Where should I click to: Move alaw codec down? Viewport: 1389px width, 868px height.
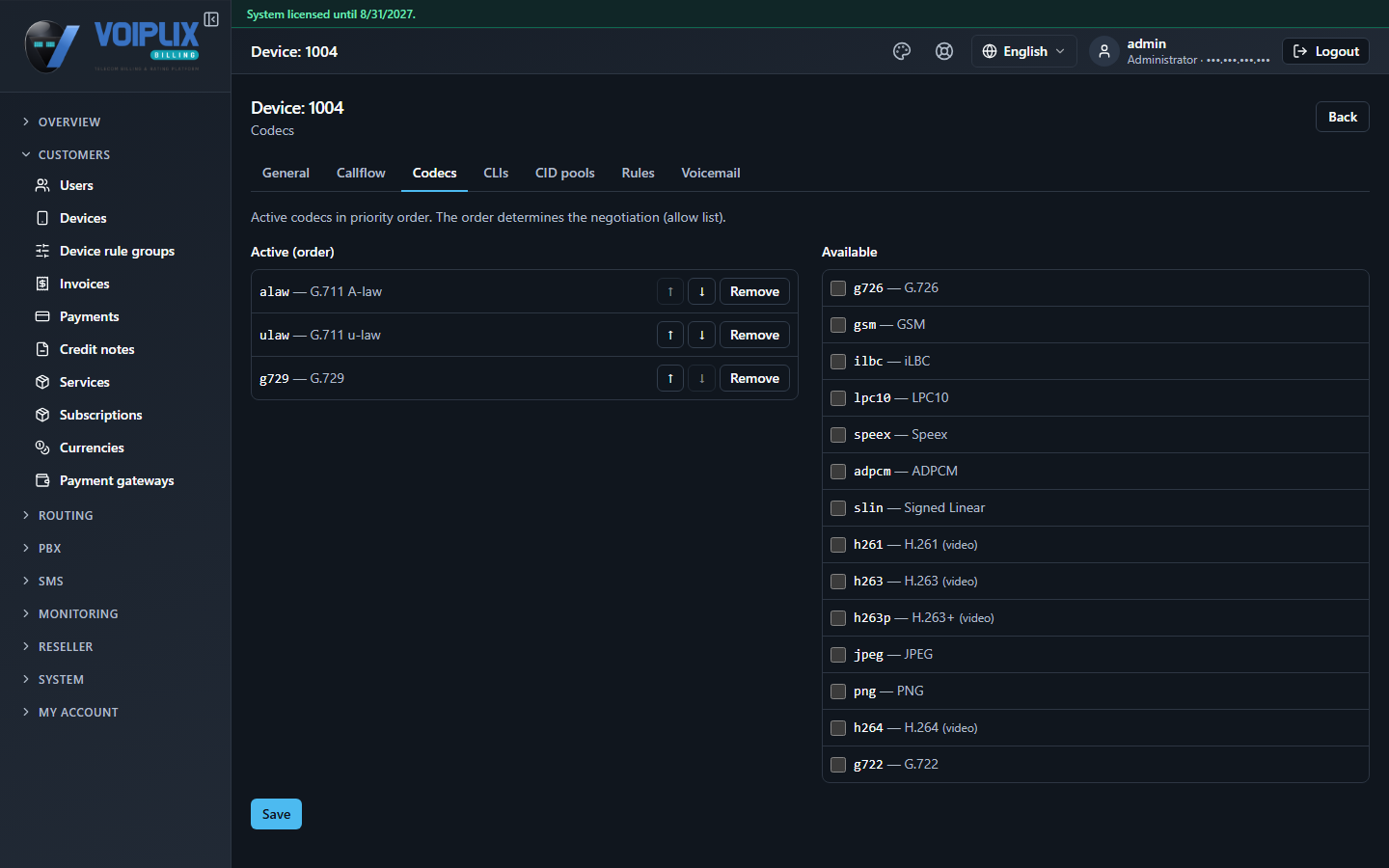[701, 291]
